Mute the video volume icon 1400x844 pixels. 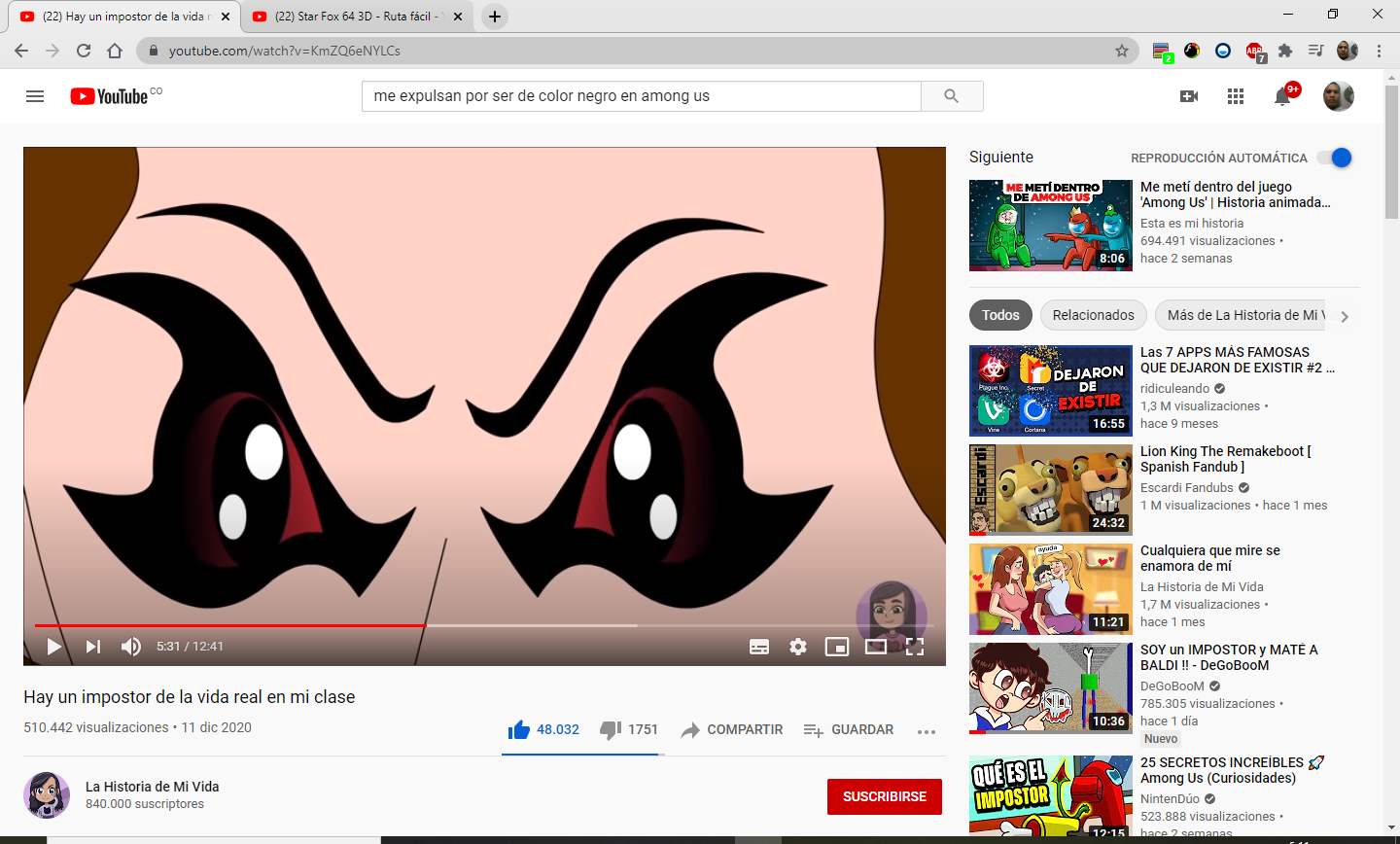pyautogui.click(x=131, y=647)
